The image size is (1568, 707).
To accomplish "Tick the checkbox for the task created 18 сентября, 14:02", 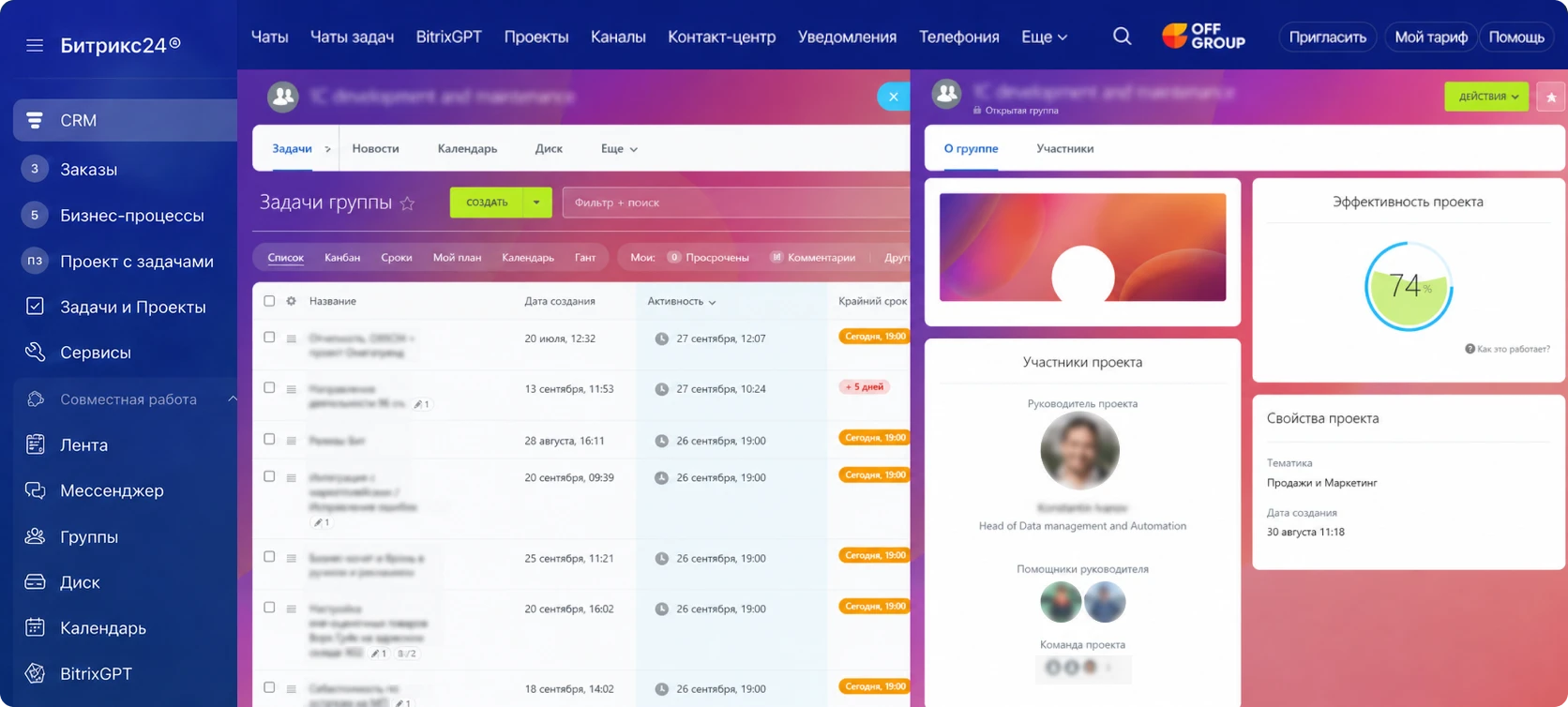I will point(269,687).
